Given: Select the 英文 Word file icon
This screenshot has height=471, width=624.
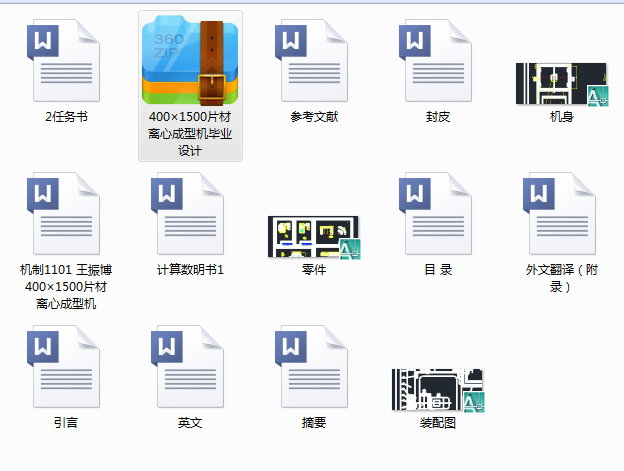Looking at the screenshot, I should point(190,367).
